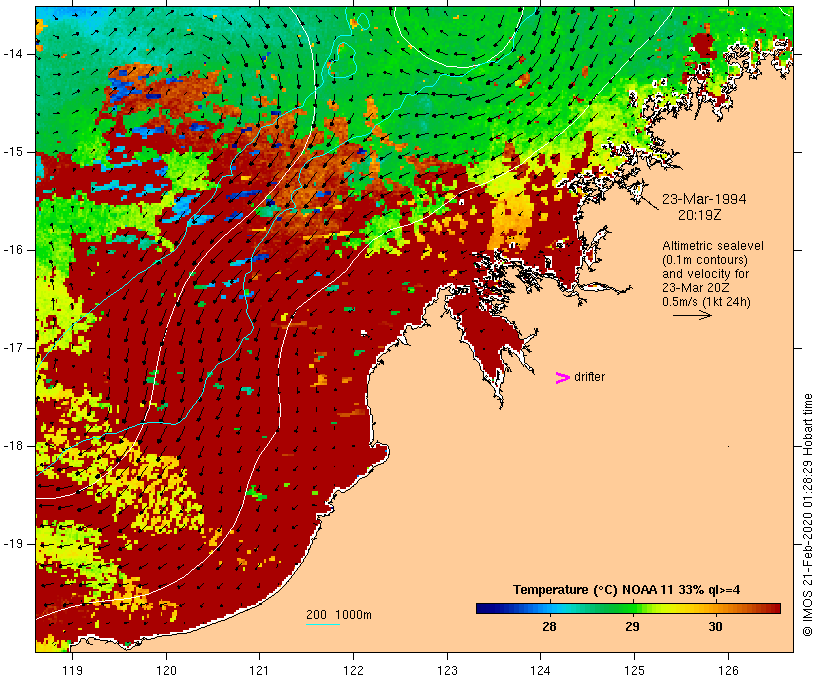The image size is (820, 680).
Task: Click the longitude axis label 126
Action: tap(728, 670)
